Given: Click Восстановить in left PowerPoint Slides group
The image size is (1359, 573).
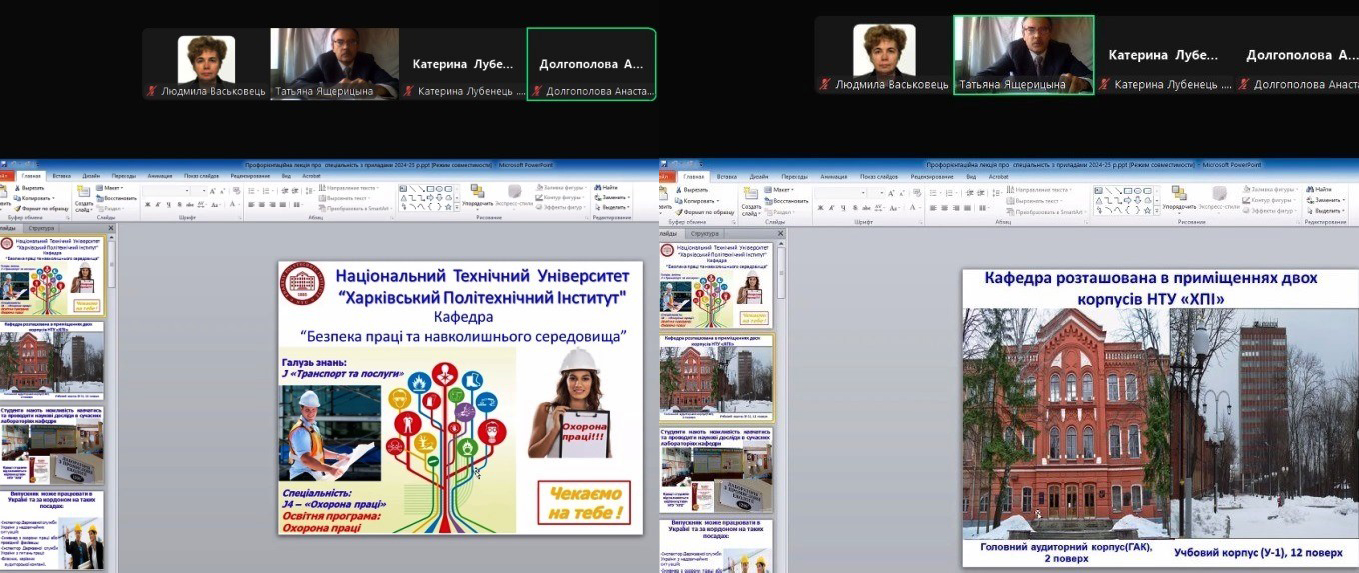Looking at the screenshot, I should (x=118, y=198).
